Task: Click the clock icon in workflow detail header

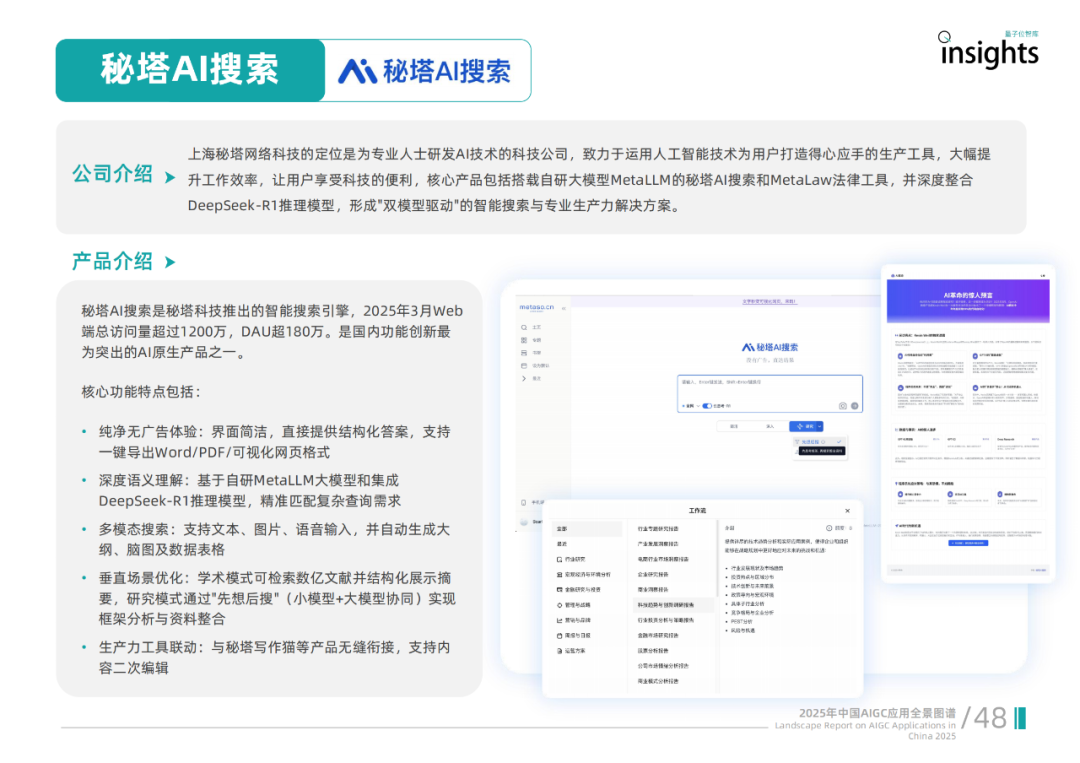Action: point(829,528)
